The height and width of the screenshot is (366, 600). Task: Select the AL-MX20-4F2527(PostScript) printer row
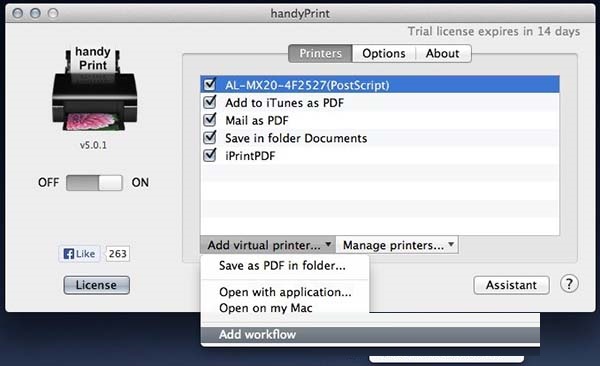click(x=380, y=85)
